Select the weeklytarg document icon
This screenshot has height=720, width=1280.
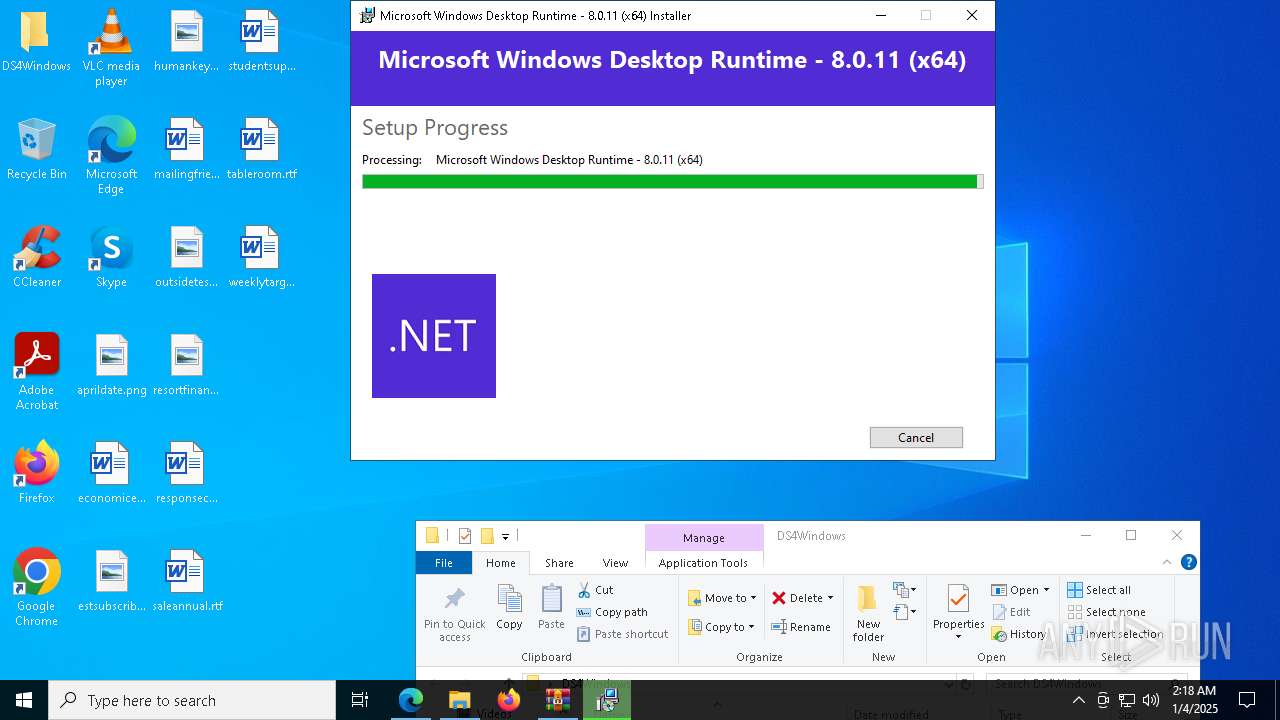click(262, 258)
